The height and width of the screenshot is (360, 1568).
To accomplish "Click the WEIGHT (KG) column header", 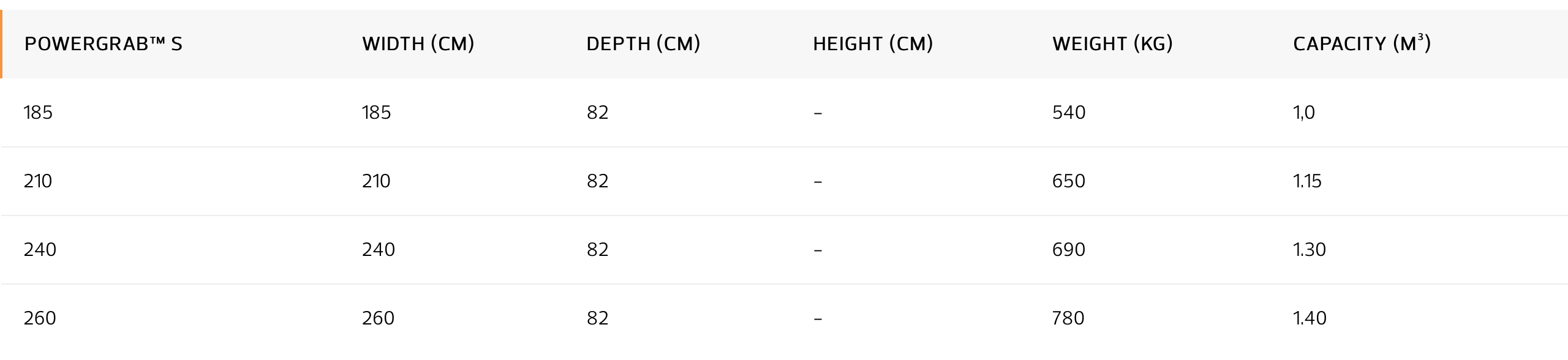I will tap(1112, 44).
